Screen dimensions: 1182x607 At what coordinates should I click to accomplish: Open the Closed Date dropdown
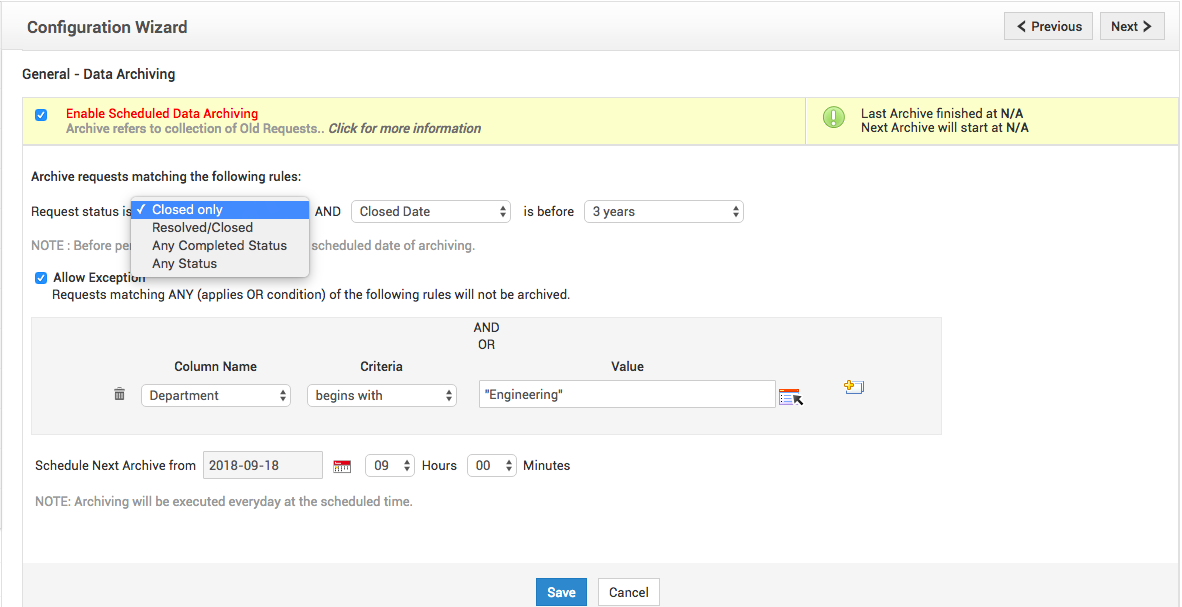(x=431, y=212)
